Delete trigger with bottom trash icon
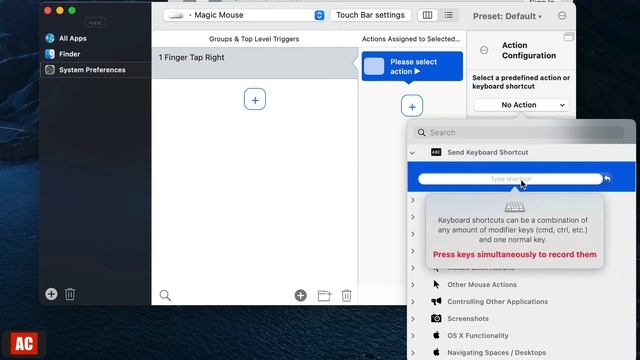Viewport: 640px width, 360px height. 347,295
